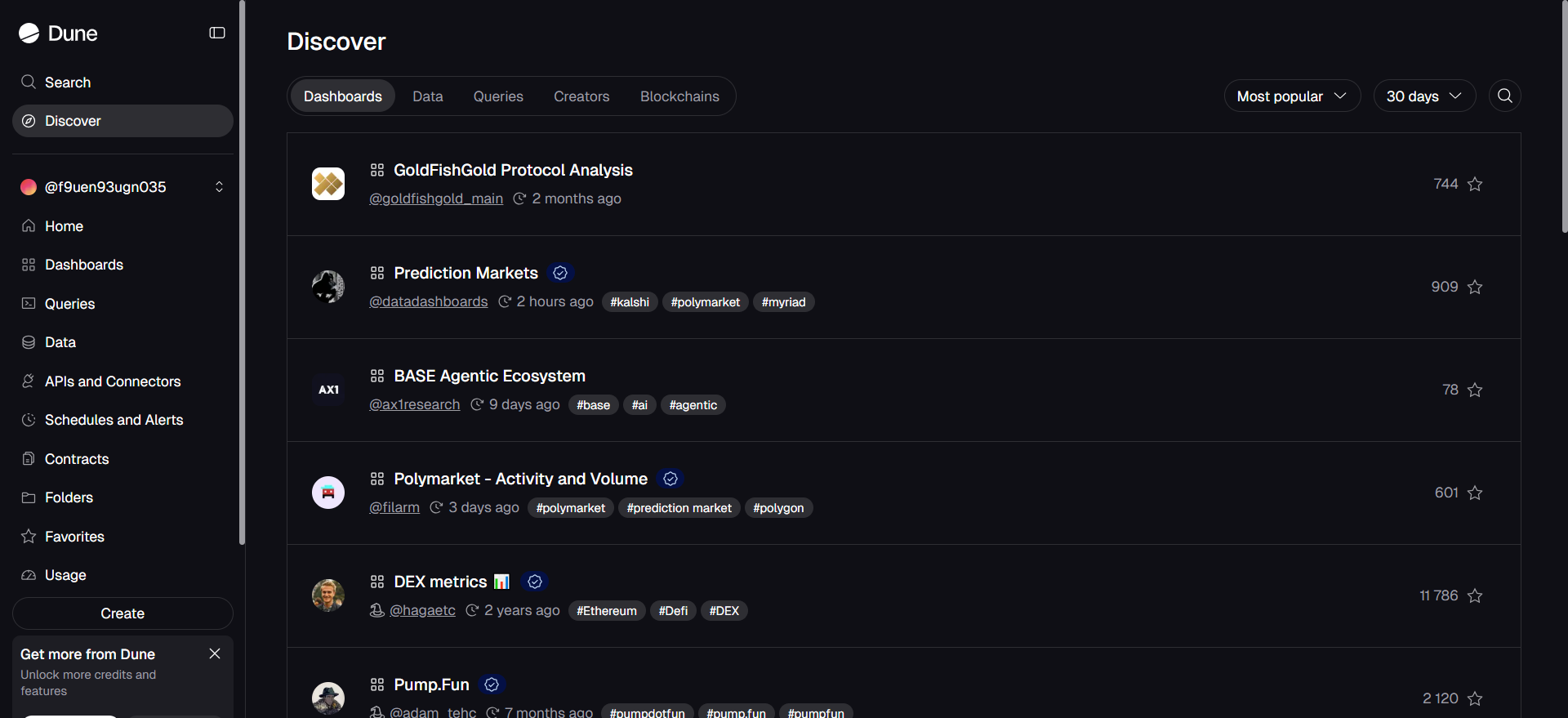The width and height of the screenshot is (1568, 718).
Task: Open the Pump.Fun dashboard
Action: pos(431,685)
